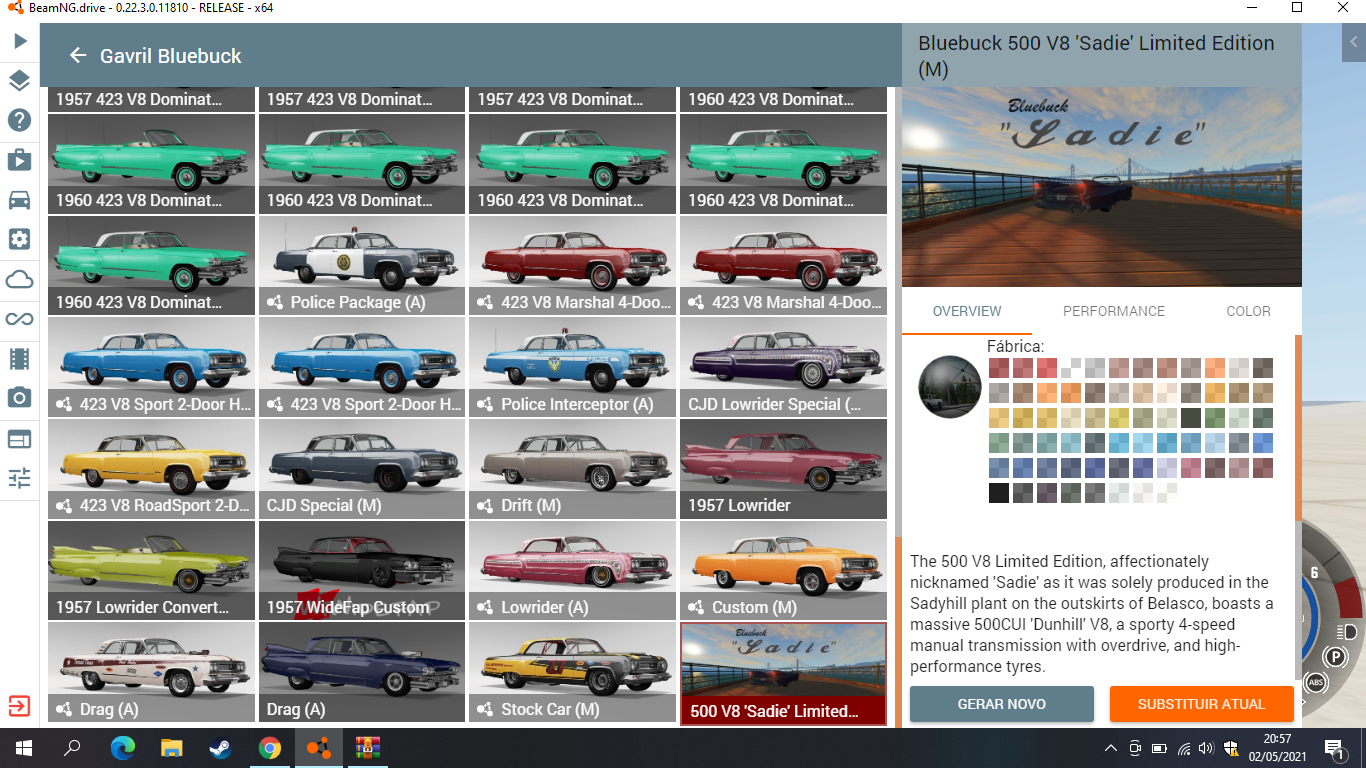The width and height of the screenshot is (1366, 768).
Task: Switch to the PERFORMANCE tab
Action: [1114, 311]
